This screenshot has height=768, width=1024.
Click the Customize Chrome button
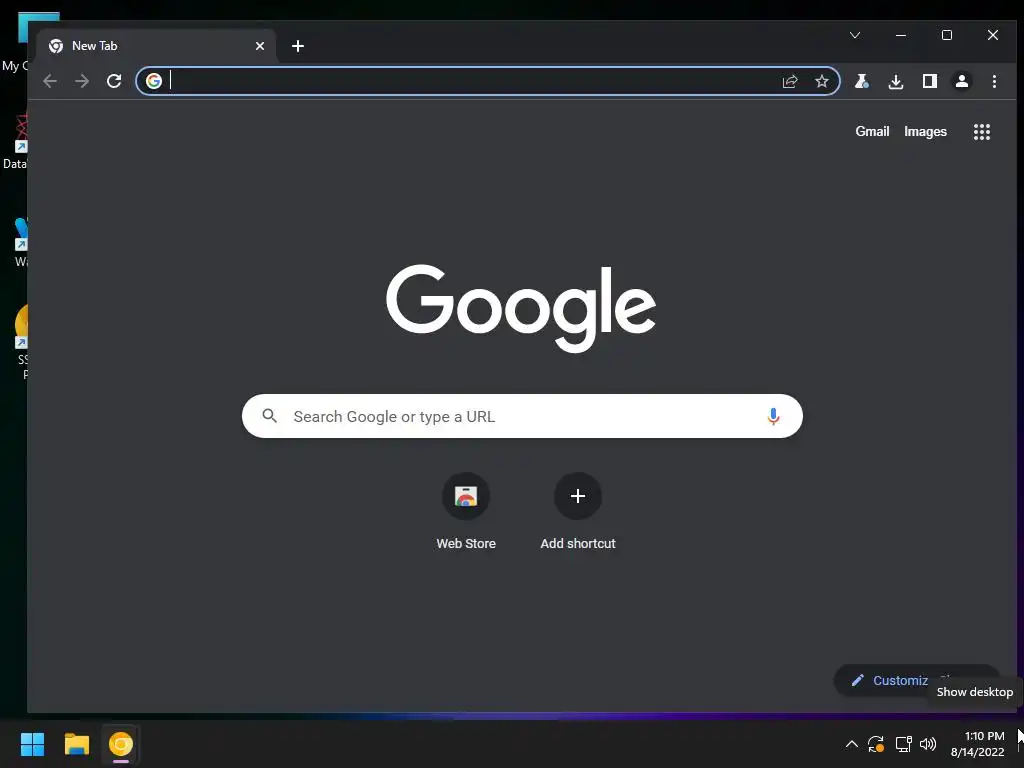coord(917,680)
